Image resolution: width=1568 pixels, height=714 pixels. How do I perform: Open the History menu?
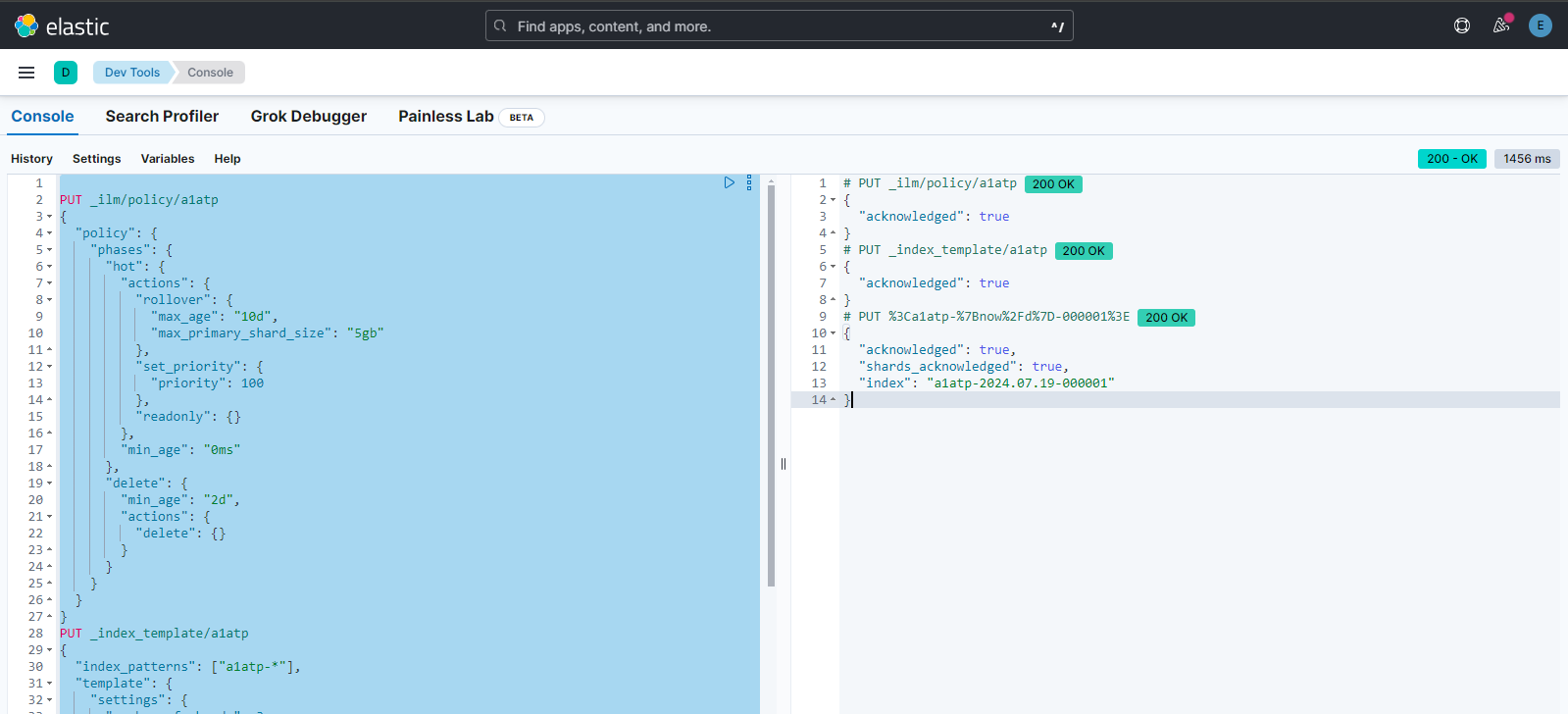pos(31,159)
